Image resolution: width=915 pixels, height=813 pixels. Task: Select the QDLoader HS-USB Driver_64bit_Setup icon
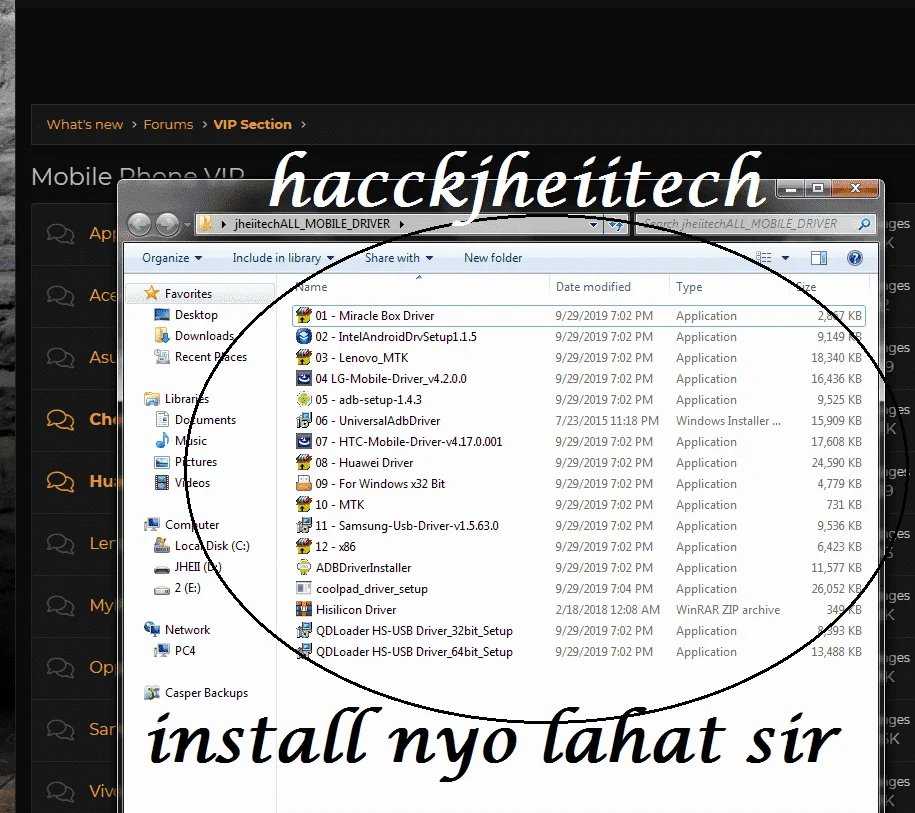click(x=303, y=651)
